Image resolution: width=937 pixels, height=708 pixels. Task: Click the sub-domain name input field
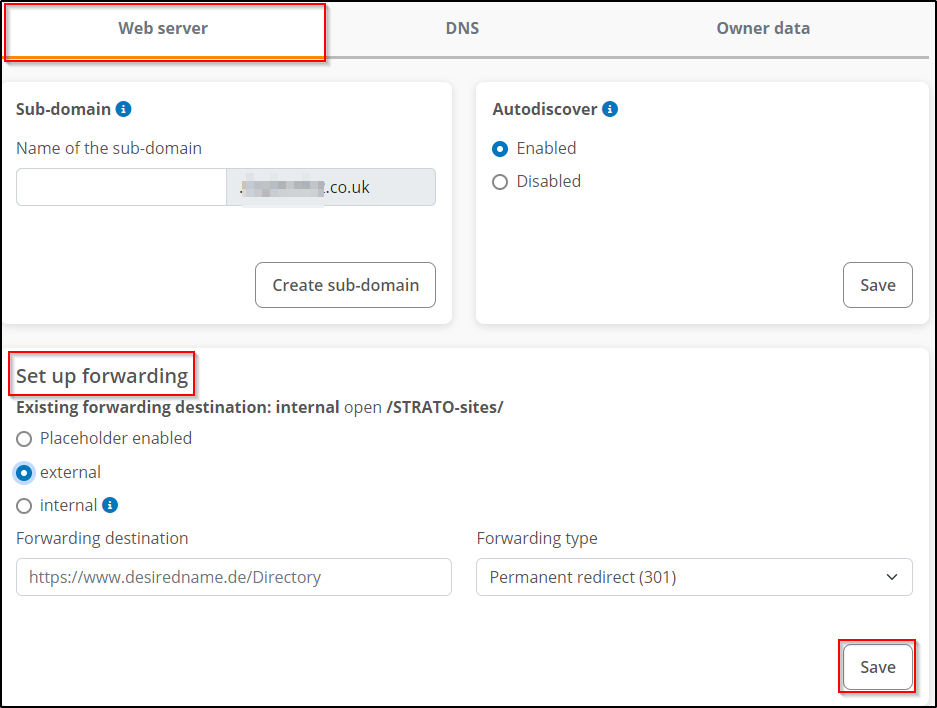pyautogui.click(x=120, y=187)
